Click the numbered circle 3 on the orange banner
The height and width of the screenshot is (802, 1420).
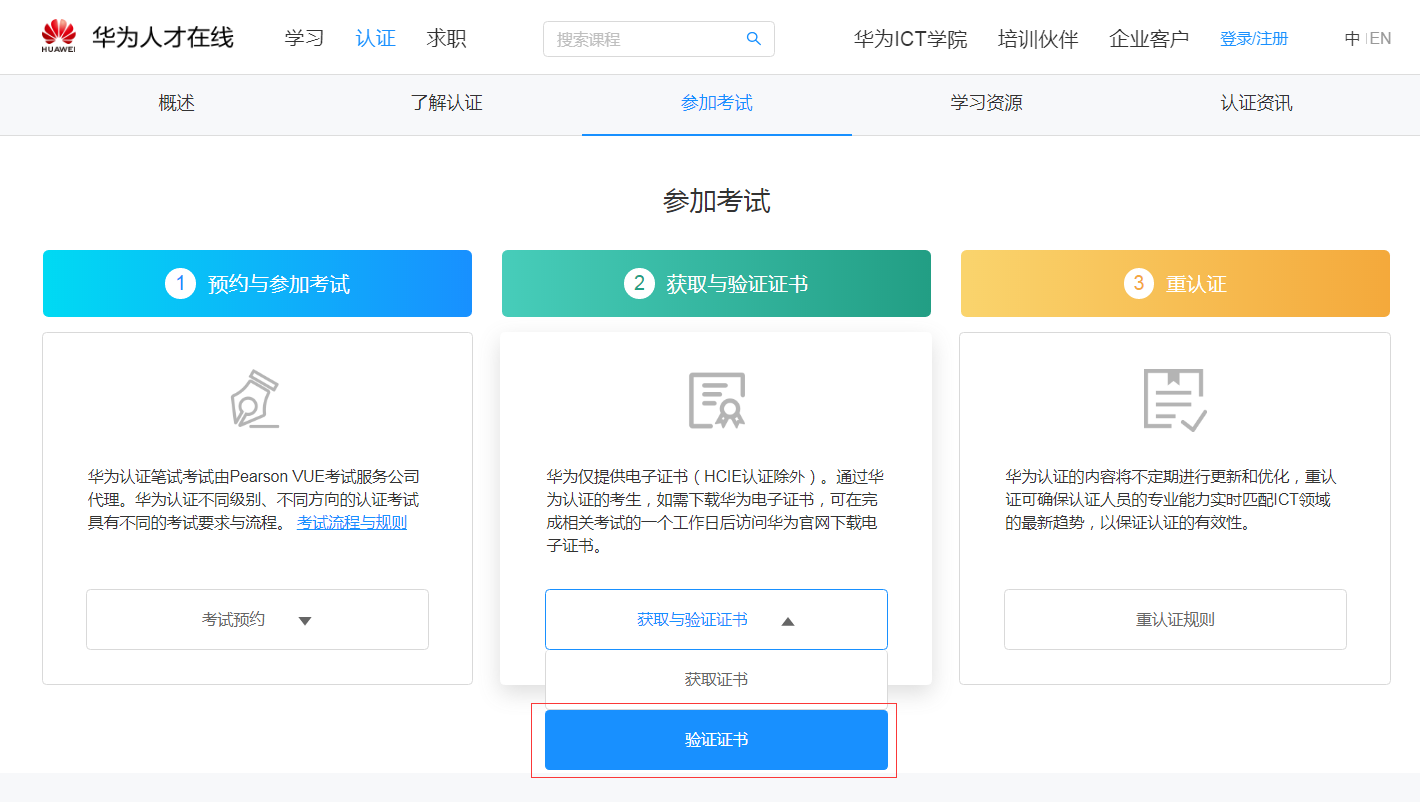[1138, 283]
